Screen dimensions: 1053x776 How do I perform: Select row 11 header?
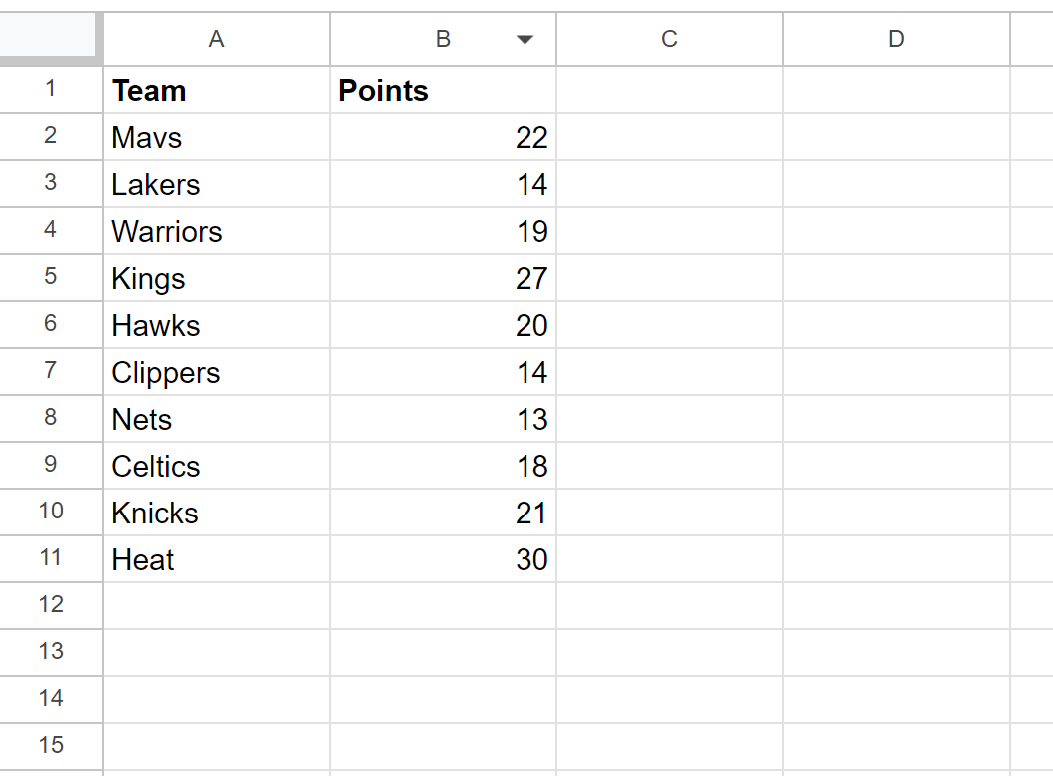[x=51, y=559]
